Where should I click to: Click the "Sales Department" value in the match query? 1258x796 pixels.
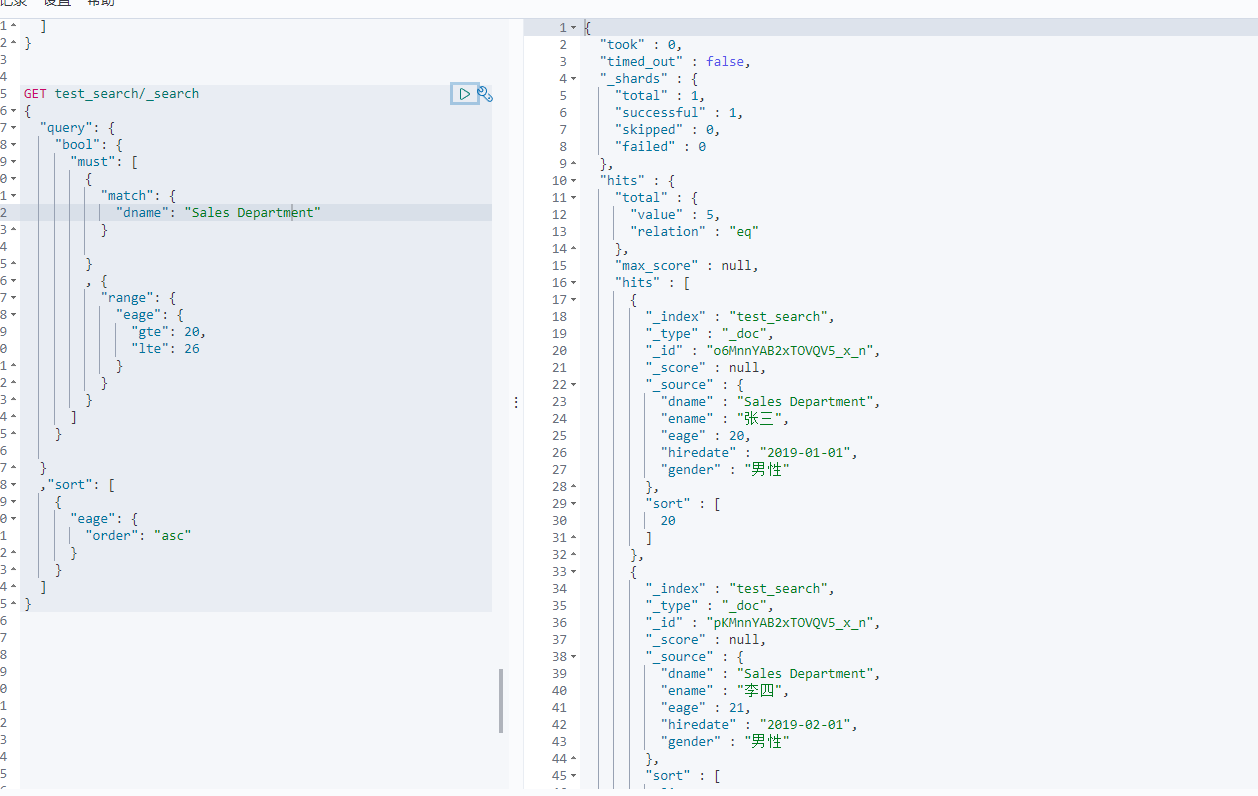point(251,213)
